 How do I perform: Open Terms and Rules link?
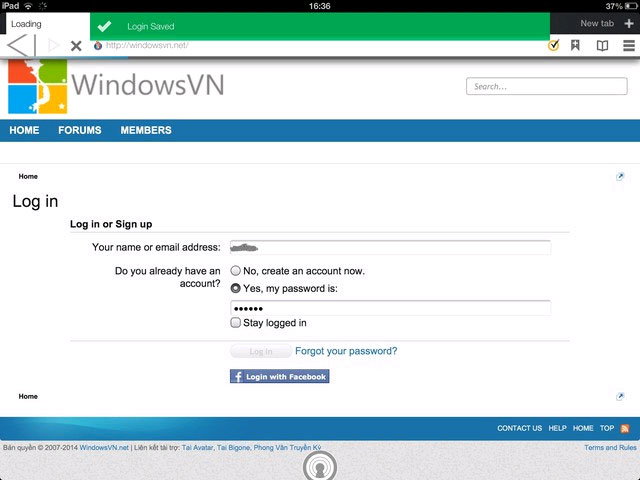pyautogui.click(x=610, y=447)
